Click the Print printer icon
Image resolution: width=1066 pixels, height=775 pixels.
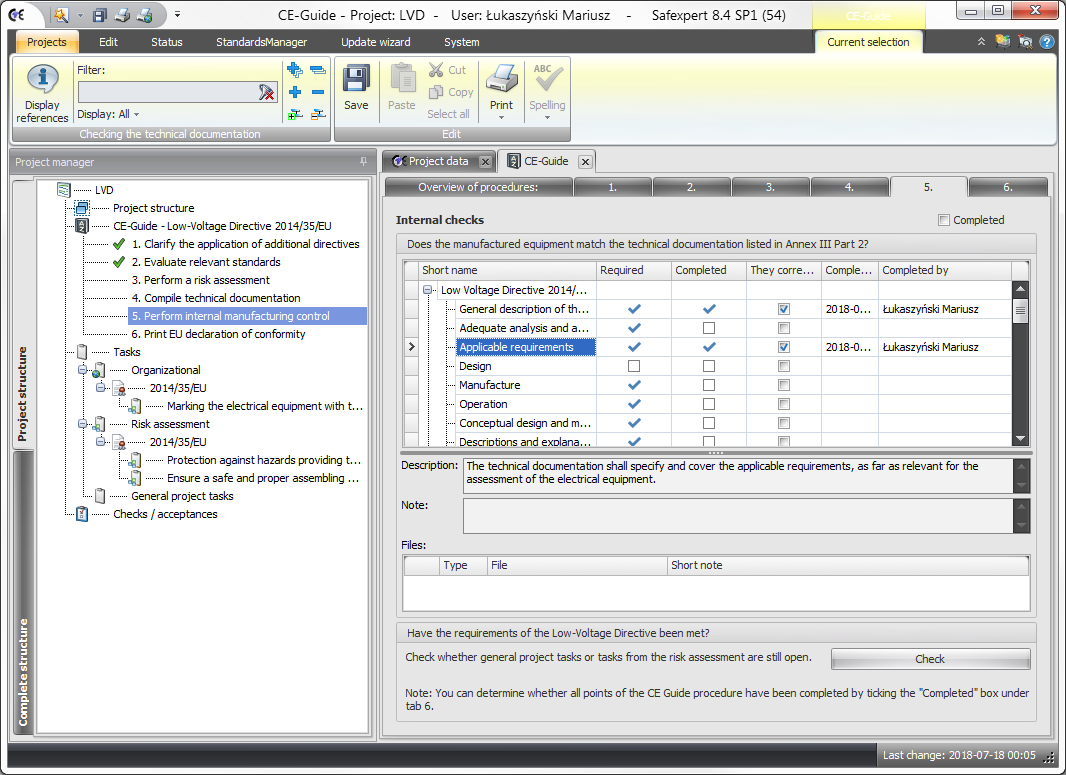[501, 80]
